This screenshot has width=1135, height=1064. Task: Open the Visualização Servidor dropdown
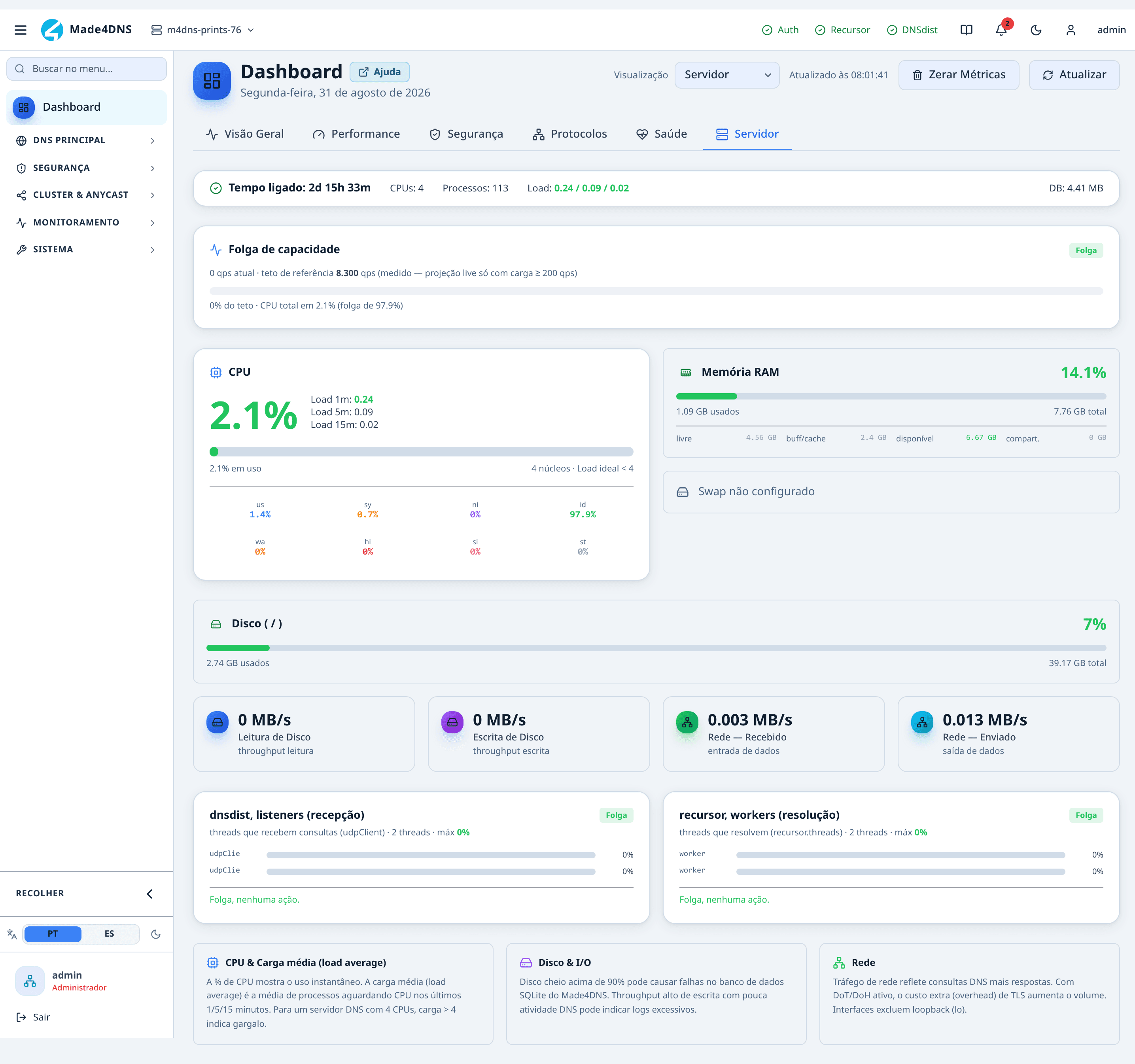(727, 75)
